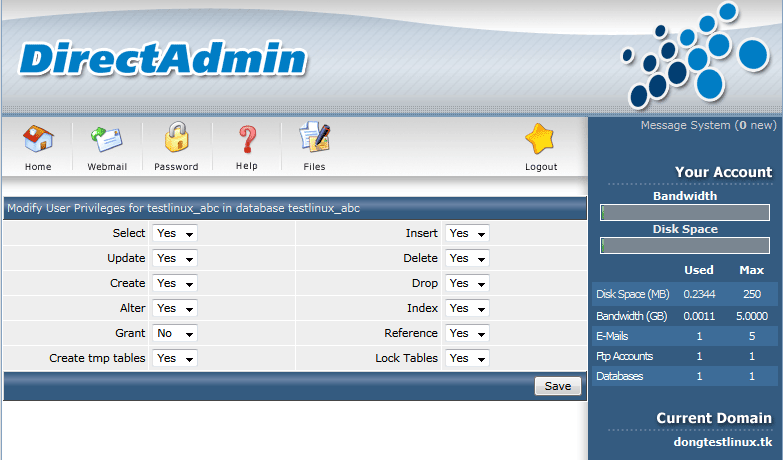Open the Alter privilege dropdown
Image resolution: width=783 pixels, height=460 pixels.
[x=175, y=308]
